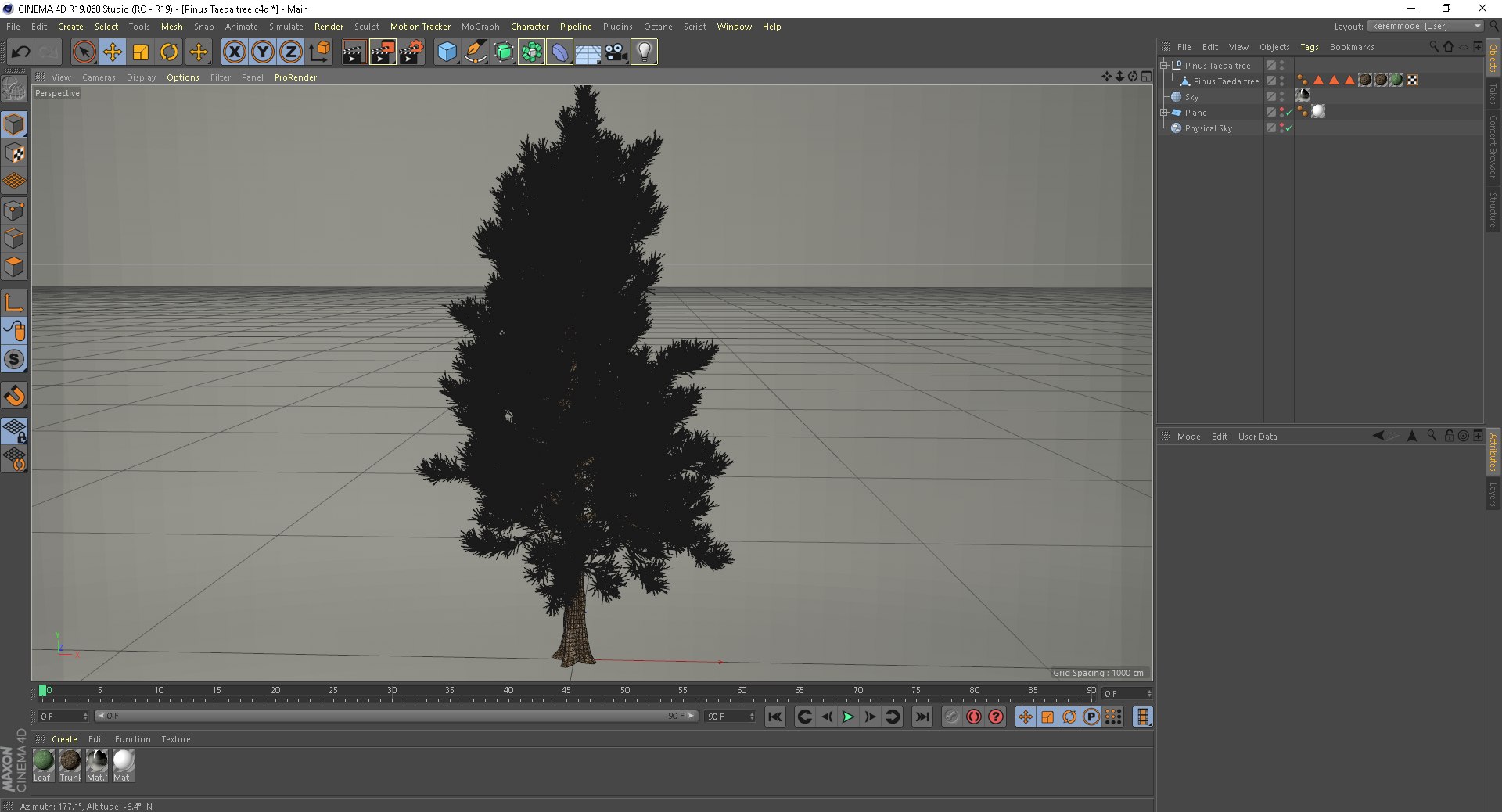Toggle the Physical Sky green enable checkmark
Viewport: 1502px width, 812px height.
(1288, 128)
